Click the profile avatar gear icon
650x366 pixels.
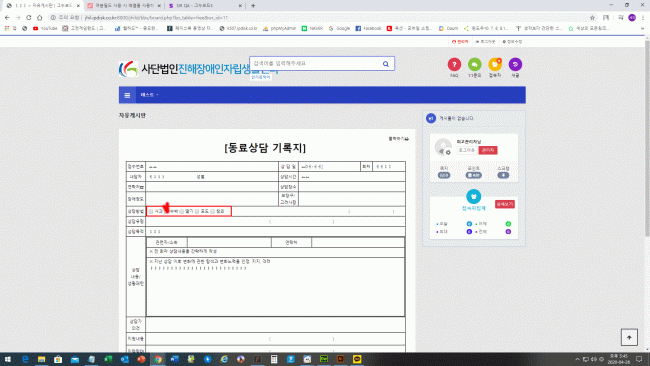tap(448, 153)
